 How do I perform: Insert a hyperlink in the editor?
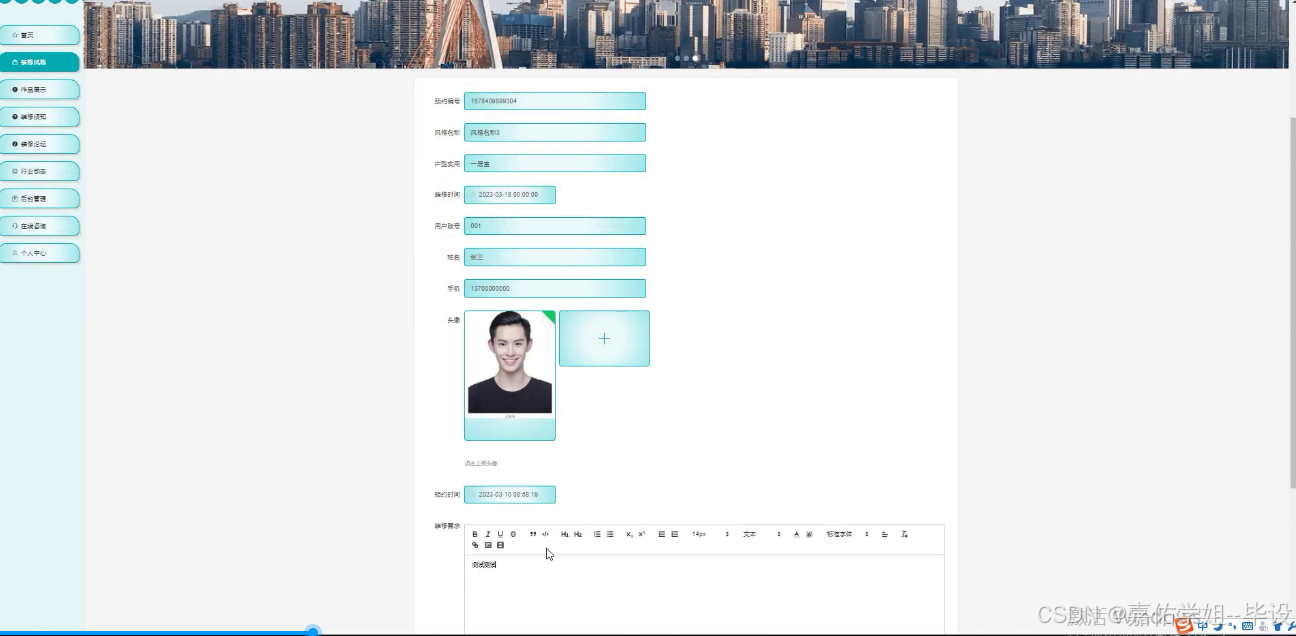pos(475,545)
